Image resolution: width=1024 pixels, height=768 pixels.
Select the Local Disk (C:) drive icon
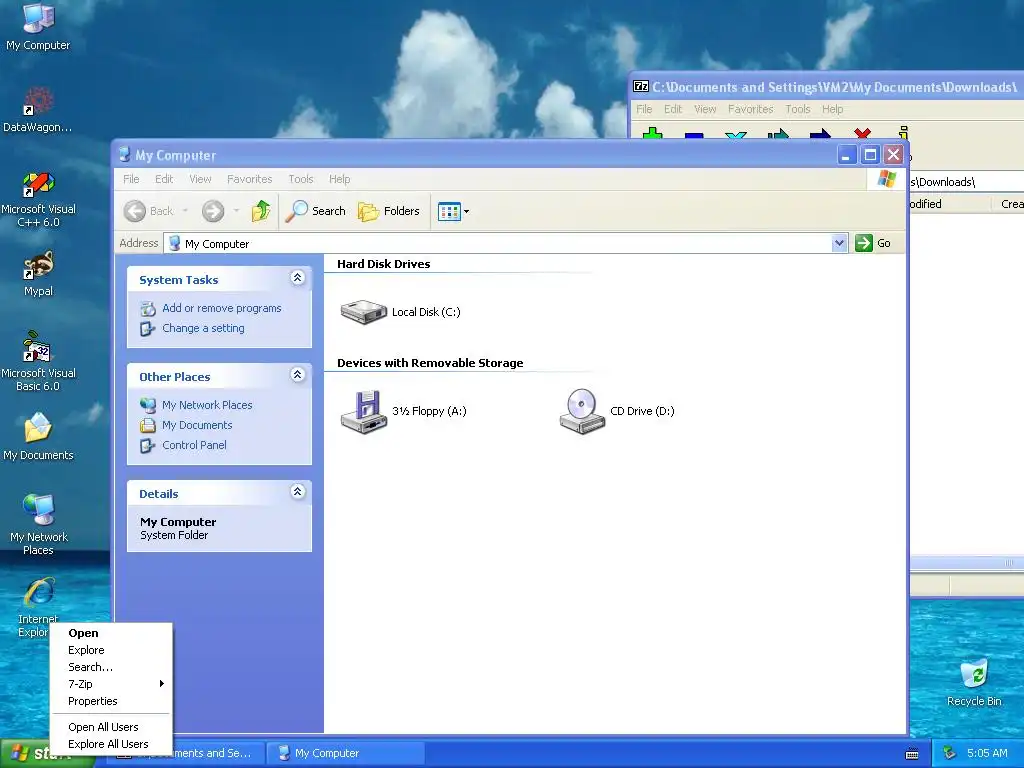click(x=364, y=312)
